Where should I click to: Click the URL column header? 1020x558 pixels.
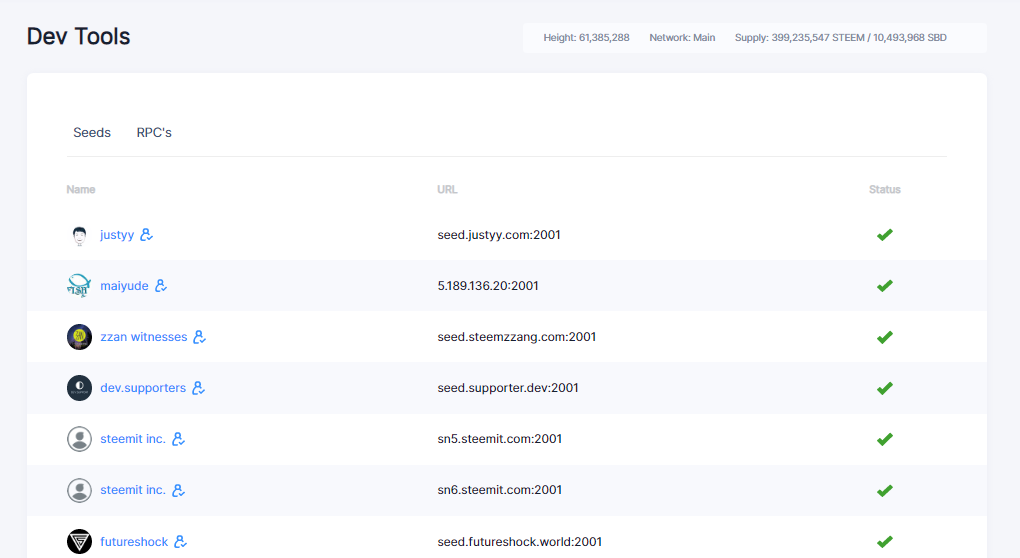click(447, 189)
